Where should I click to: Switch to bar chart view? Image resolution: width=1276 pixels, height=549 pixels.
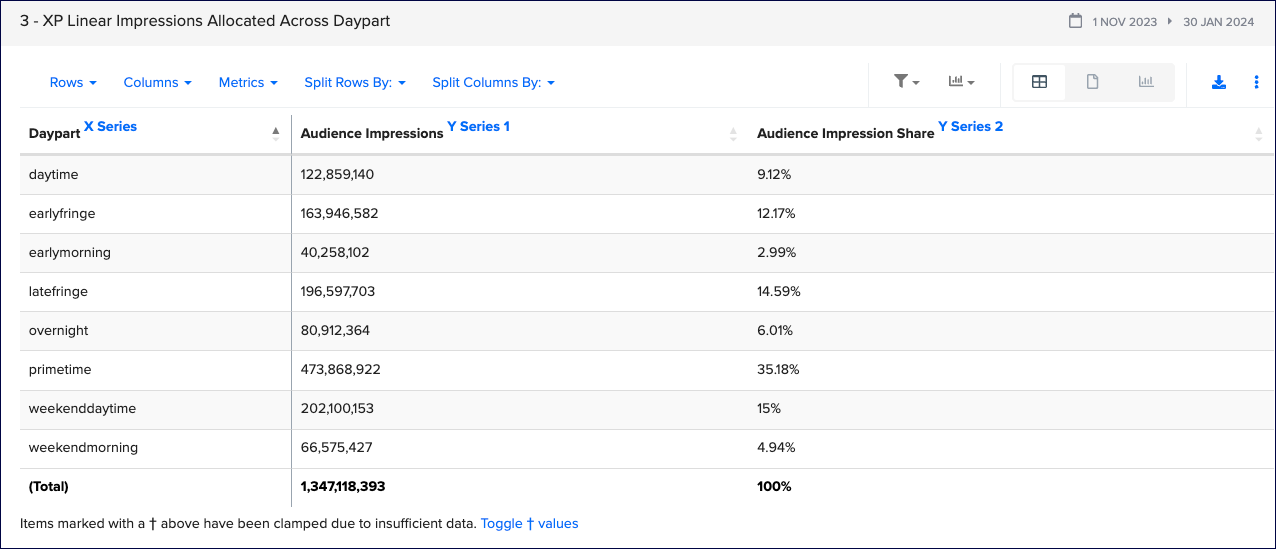pos(1146,82)
